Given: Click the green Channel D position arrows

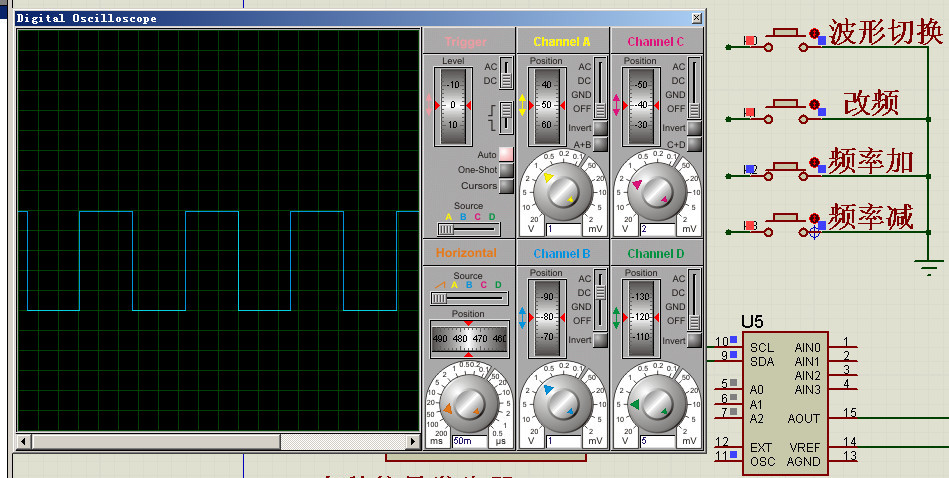Looking at the screenshot, I should 616,317.
